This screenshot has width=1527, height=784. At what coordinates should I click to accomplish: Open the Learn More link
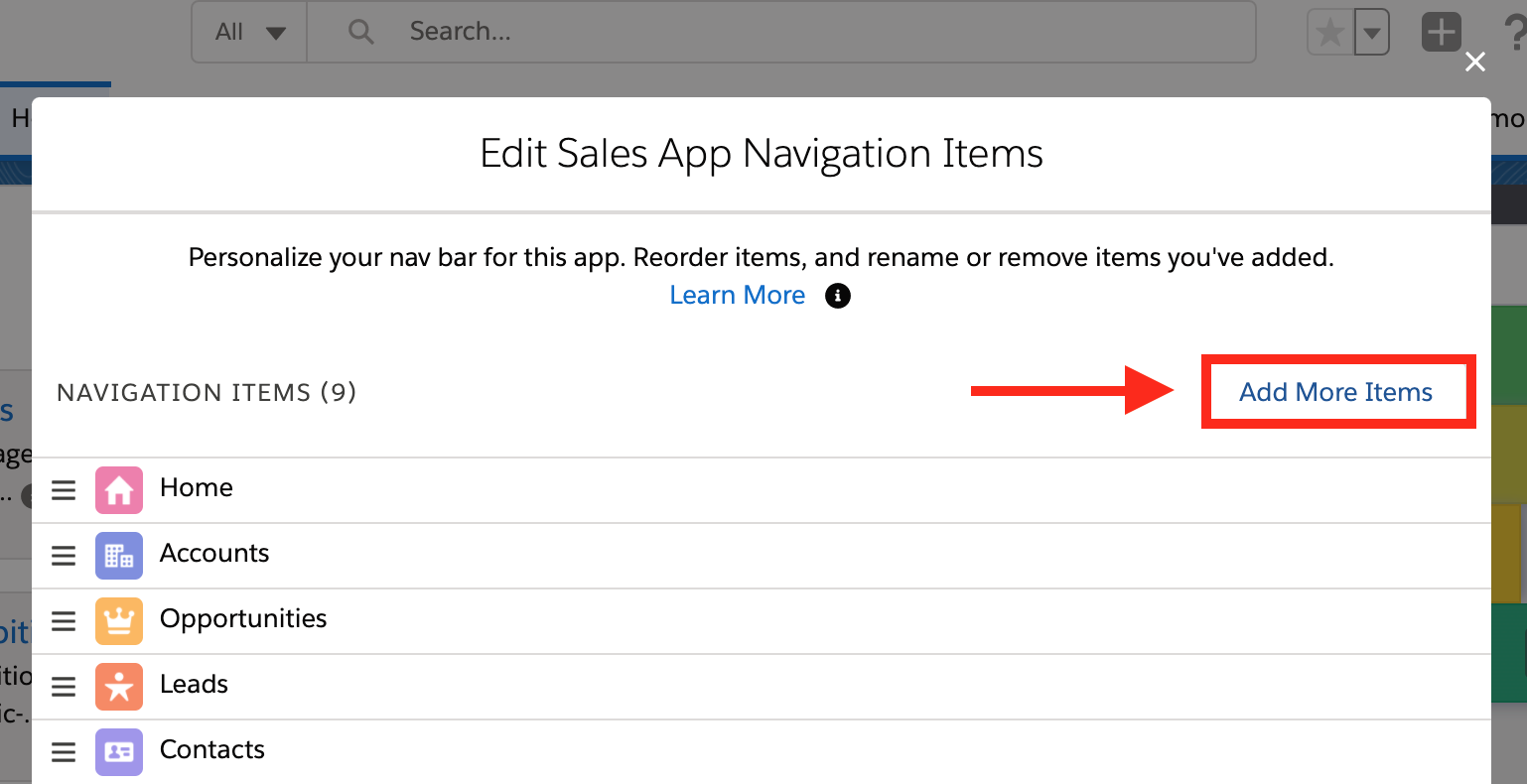(737, 296)
